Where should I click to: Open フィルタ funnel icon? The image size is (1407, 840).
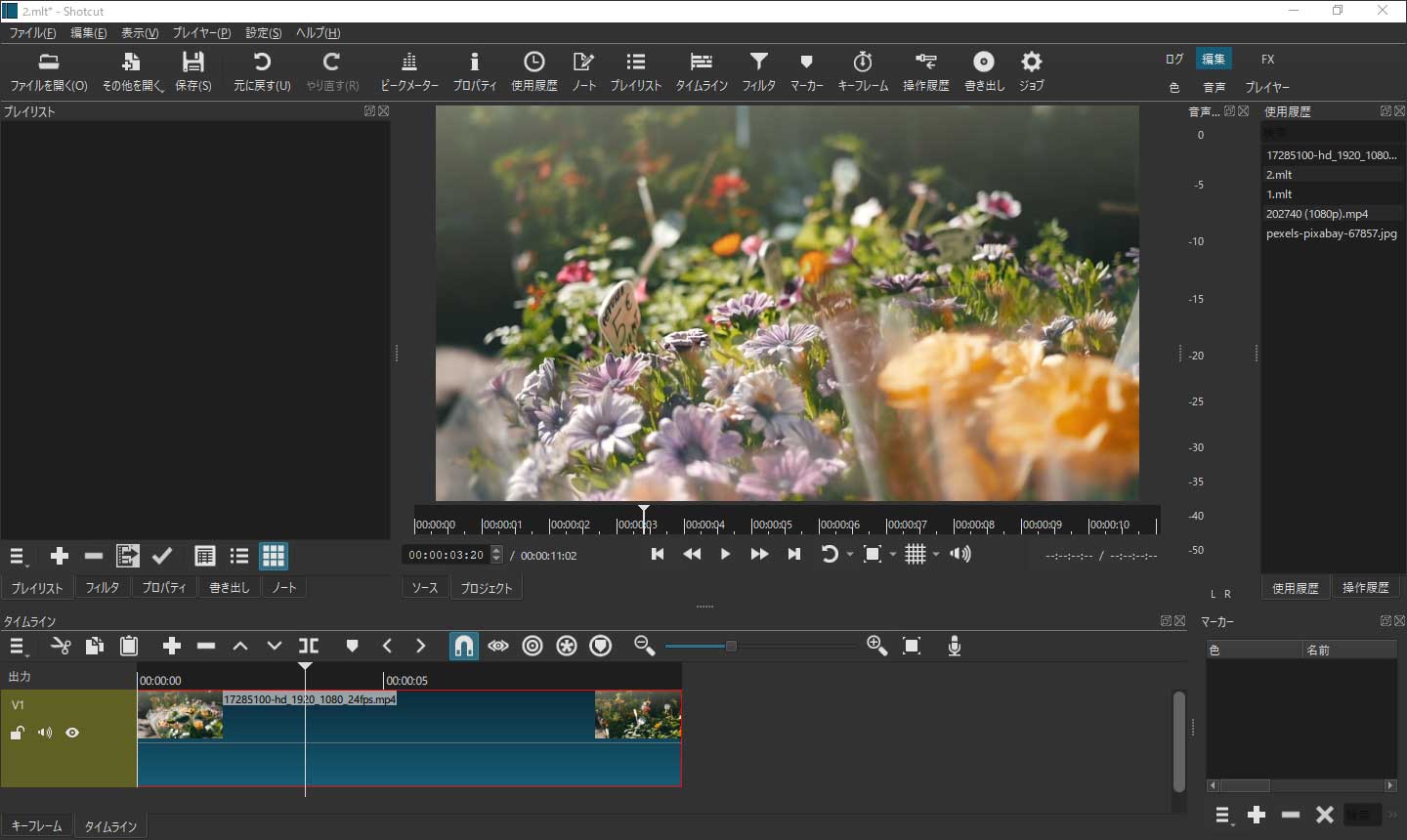[x=759, y=71]
